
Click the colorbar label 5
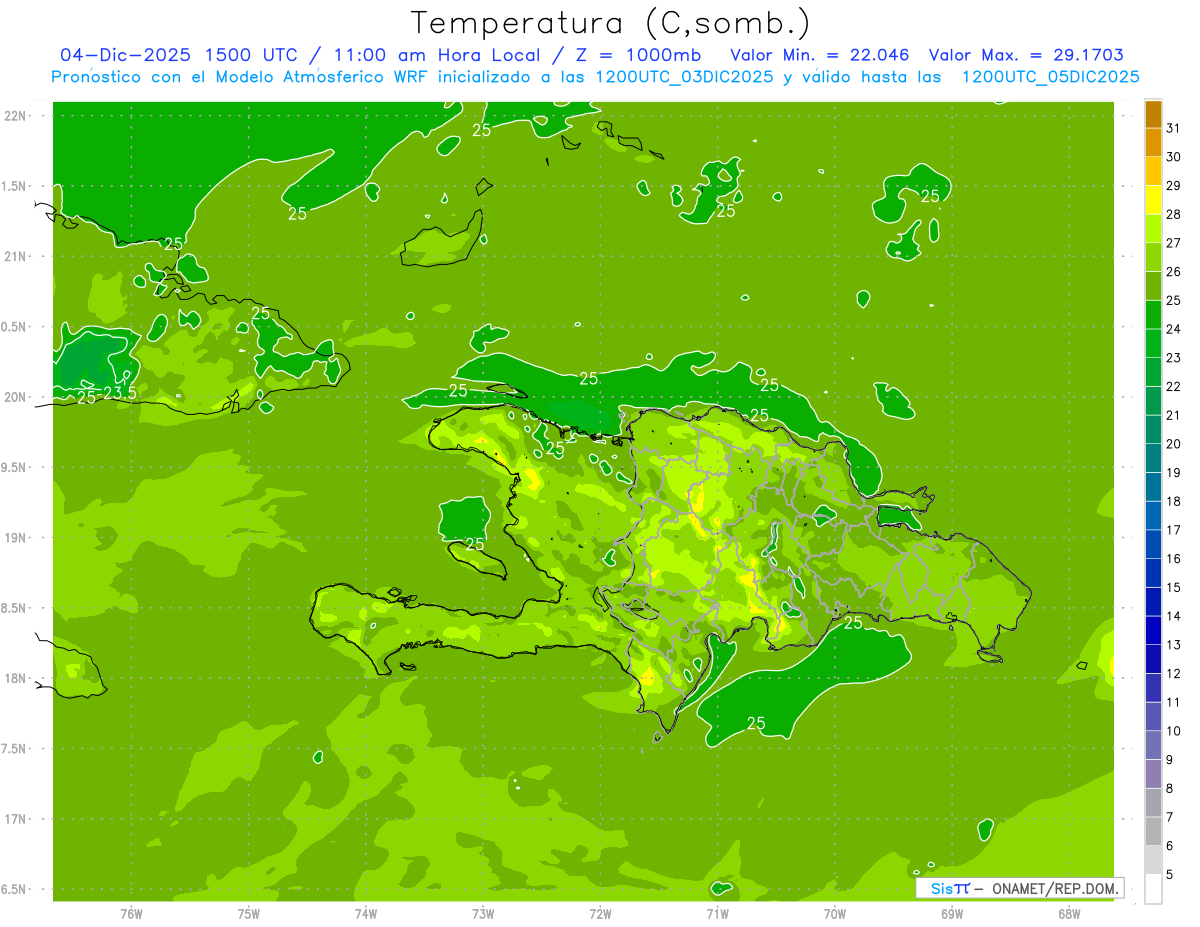tap(1170, 875)
